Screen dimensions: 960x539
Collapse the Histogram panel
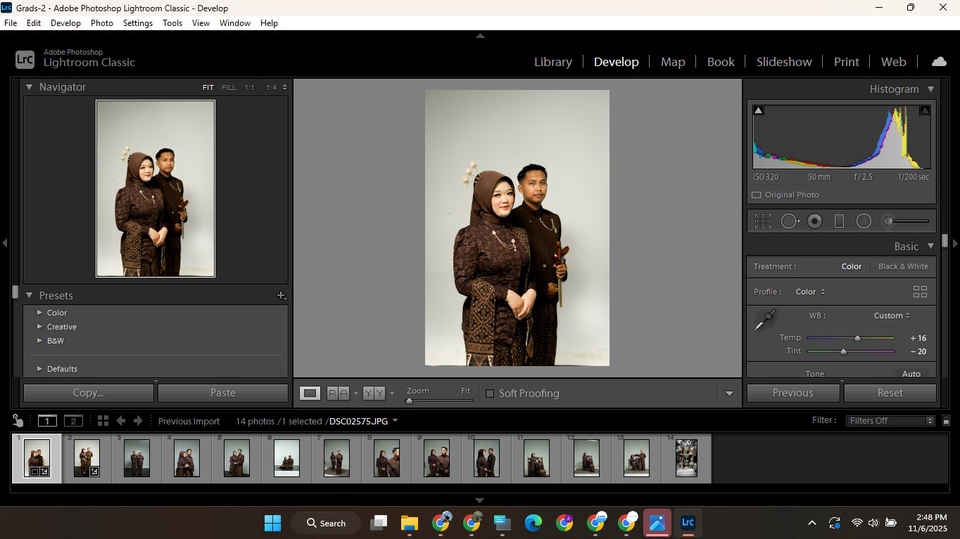(931, 89)
